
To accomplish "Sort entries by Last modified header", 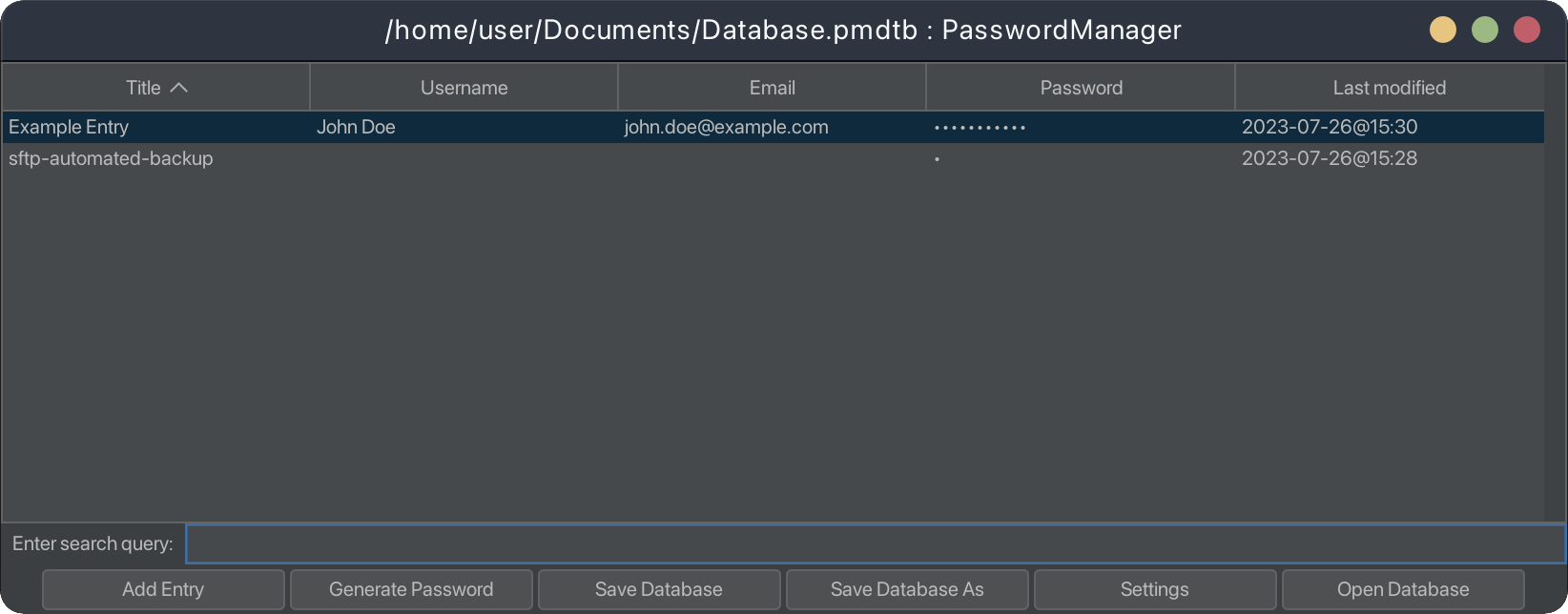I will (1389, 88).
